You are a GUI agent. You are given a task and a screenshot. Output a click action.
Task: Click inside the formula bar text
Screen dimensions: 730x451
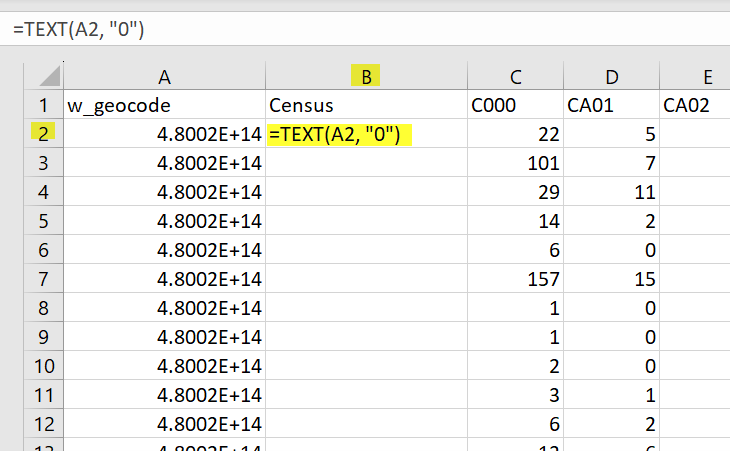(79, 30)
